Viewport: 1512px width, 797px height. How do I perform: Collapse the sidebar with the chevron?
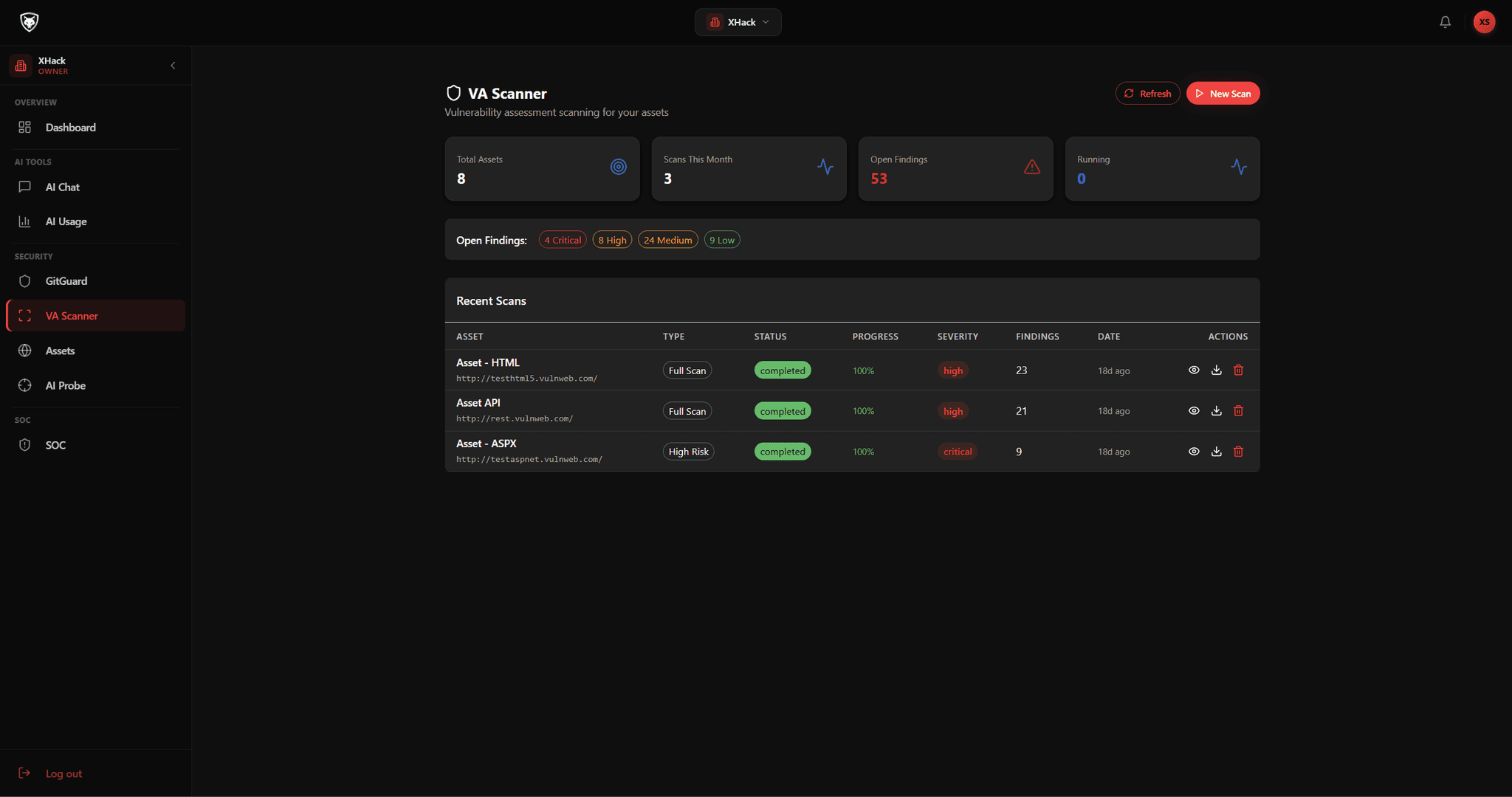pyautogui.click(x=173, y=66)
